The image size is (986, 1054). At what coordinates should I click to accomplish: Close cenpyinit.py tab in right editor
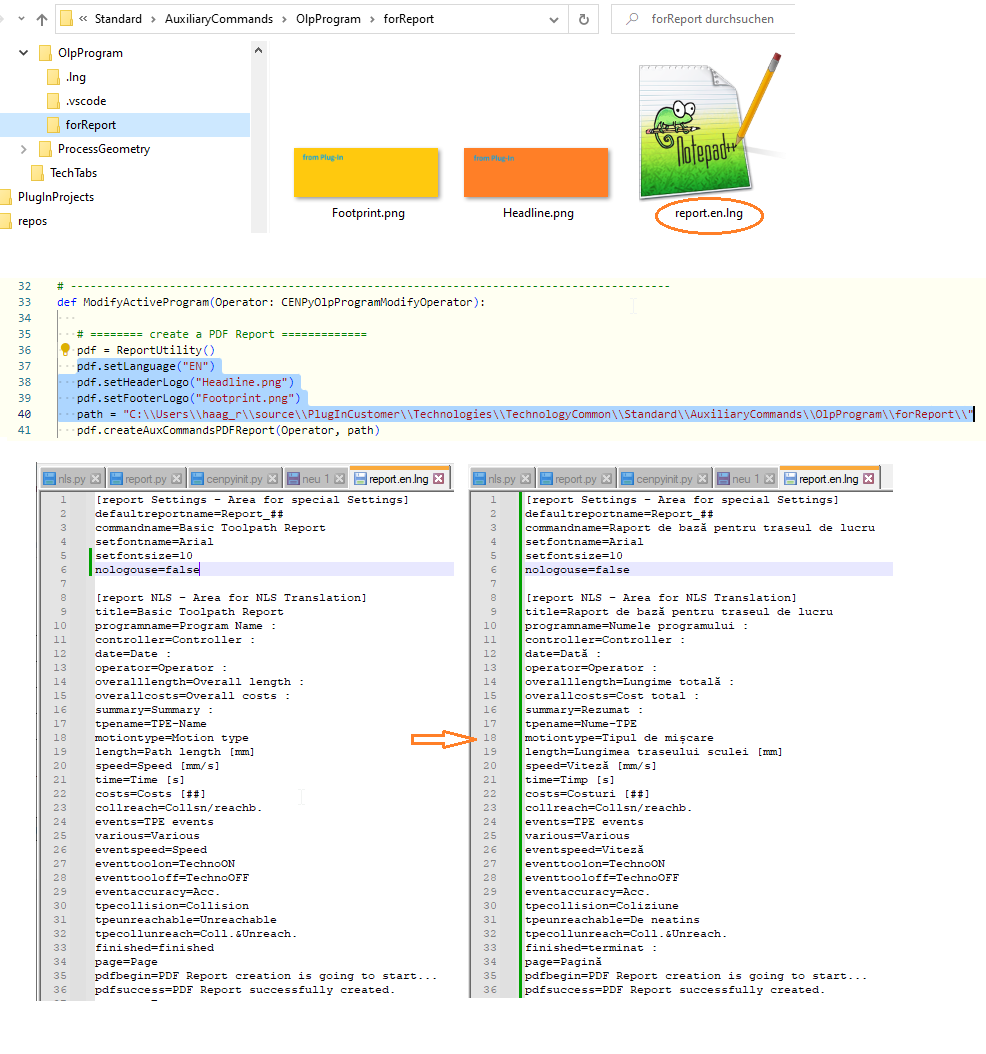click(x=701, y=479)
